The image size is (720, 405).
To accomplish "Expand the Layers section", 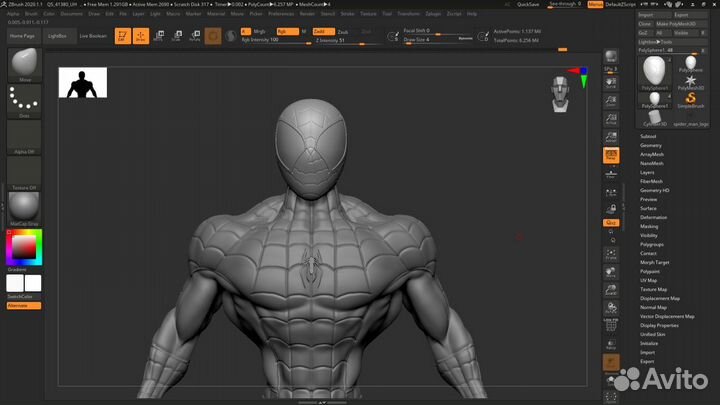I will click(x=647, y=172).
